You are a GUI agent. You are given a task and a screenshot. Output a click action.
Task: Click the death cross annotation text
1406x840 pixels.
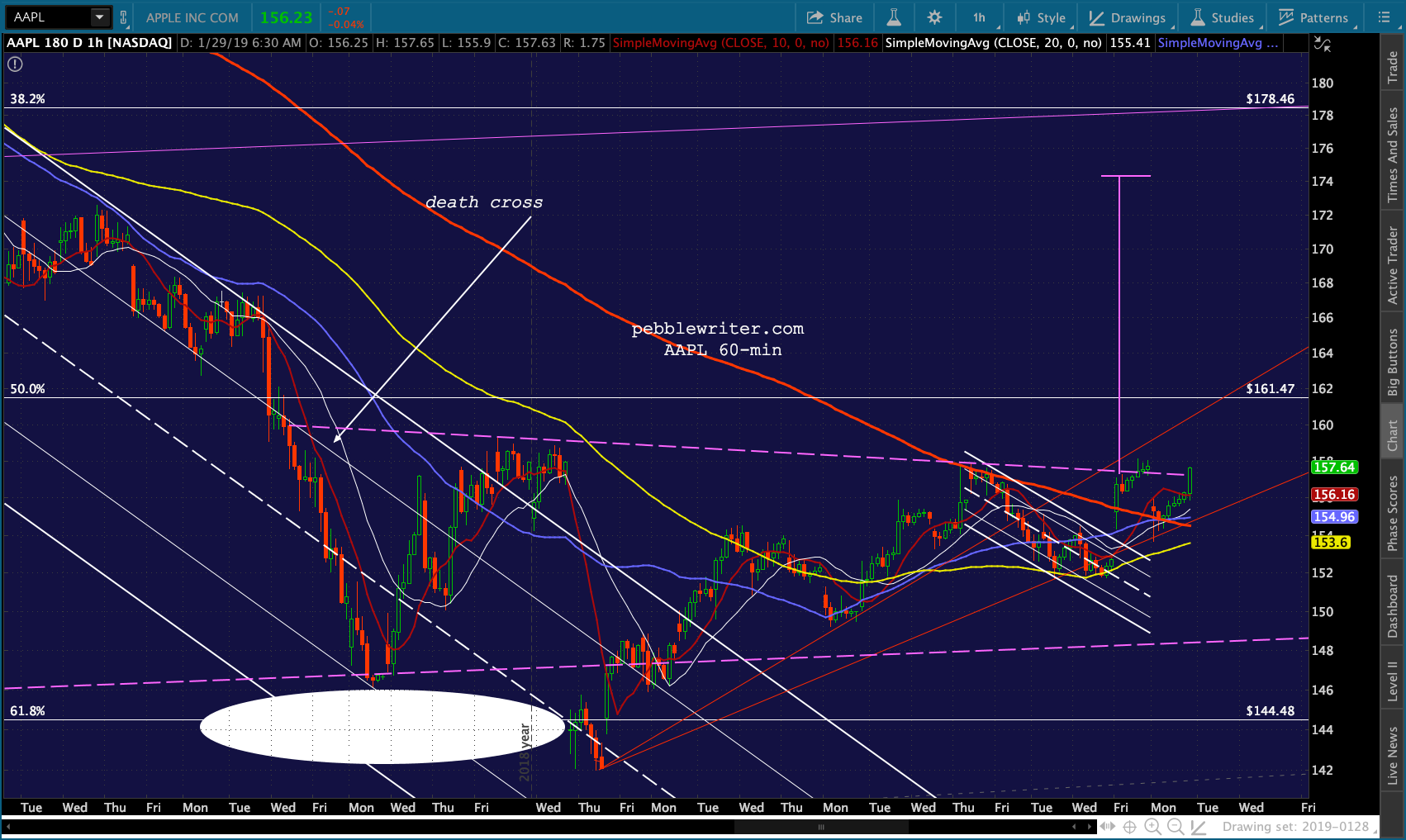tap(484, 202)
